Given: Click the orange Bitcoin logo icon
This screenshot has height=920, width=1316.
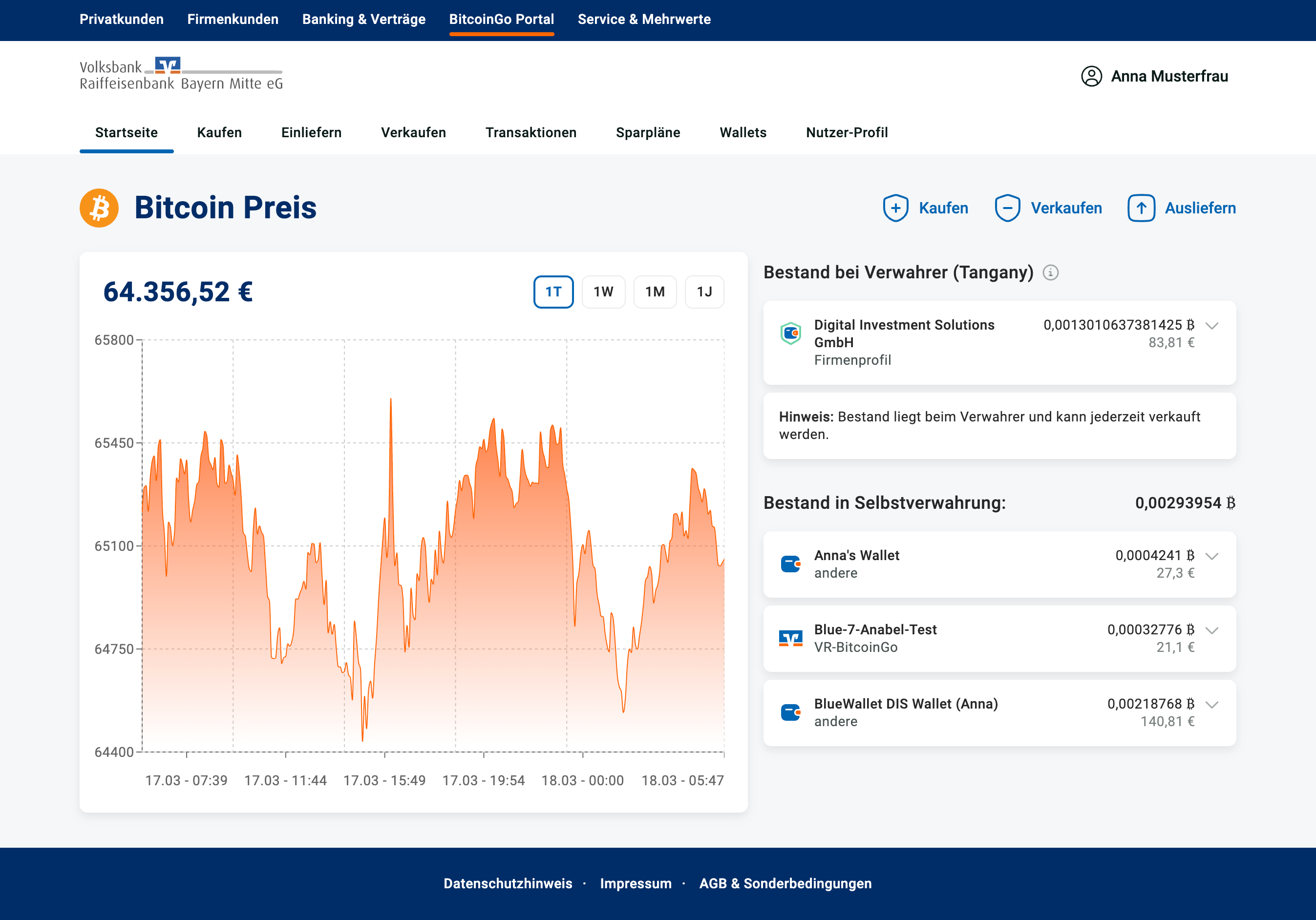Looking at the screenshot, I should tap(99, 208).
